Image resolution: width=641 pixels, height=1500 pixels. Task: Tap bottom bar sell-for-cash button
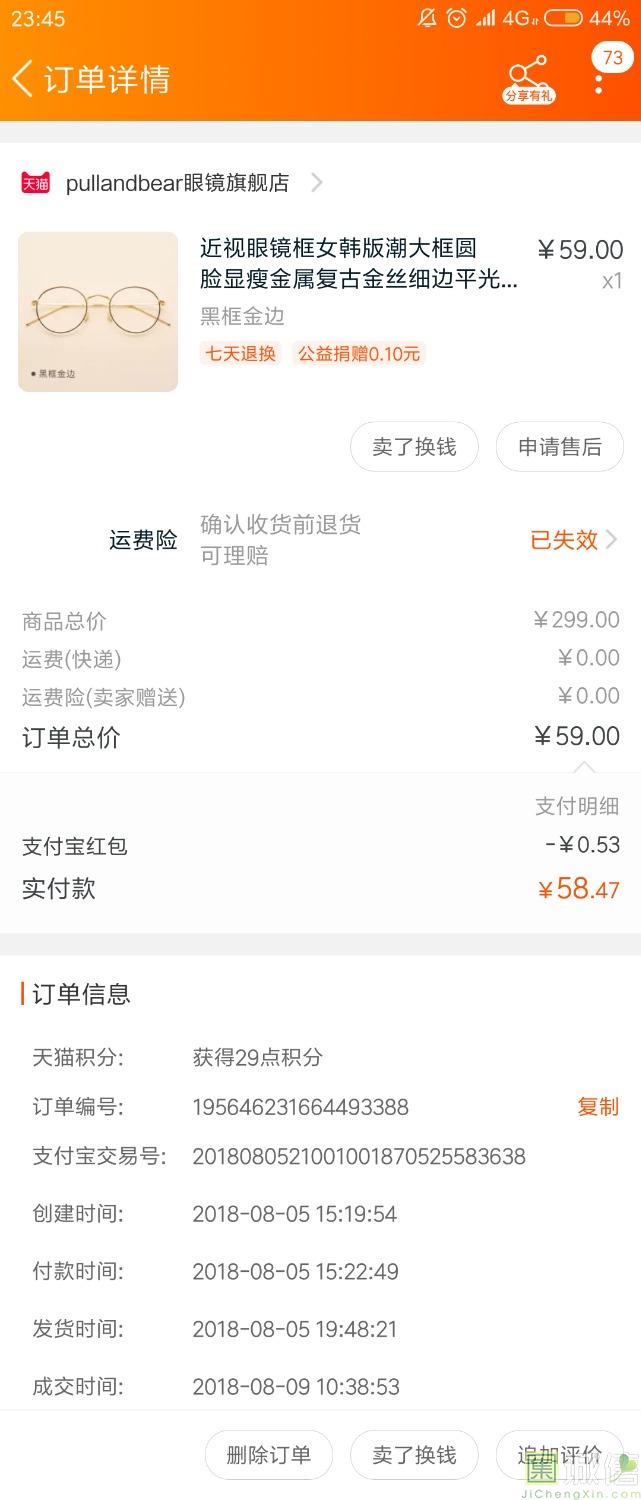[x=414, y=1455]
